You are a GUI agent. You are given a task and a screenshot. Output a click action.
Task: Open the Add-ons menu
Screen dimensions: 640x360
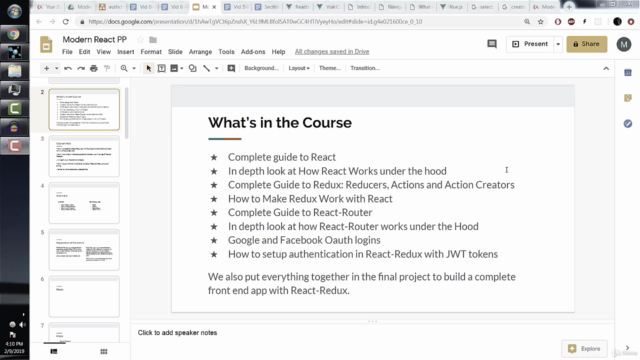pos(253,52)
